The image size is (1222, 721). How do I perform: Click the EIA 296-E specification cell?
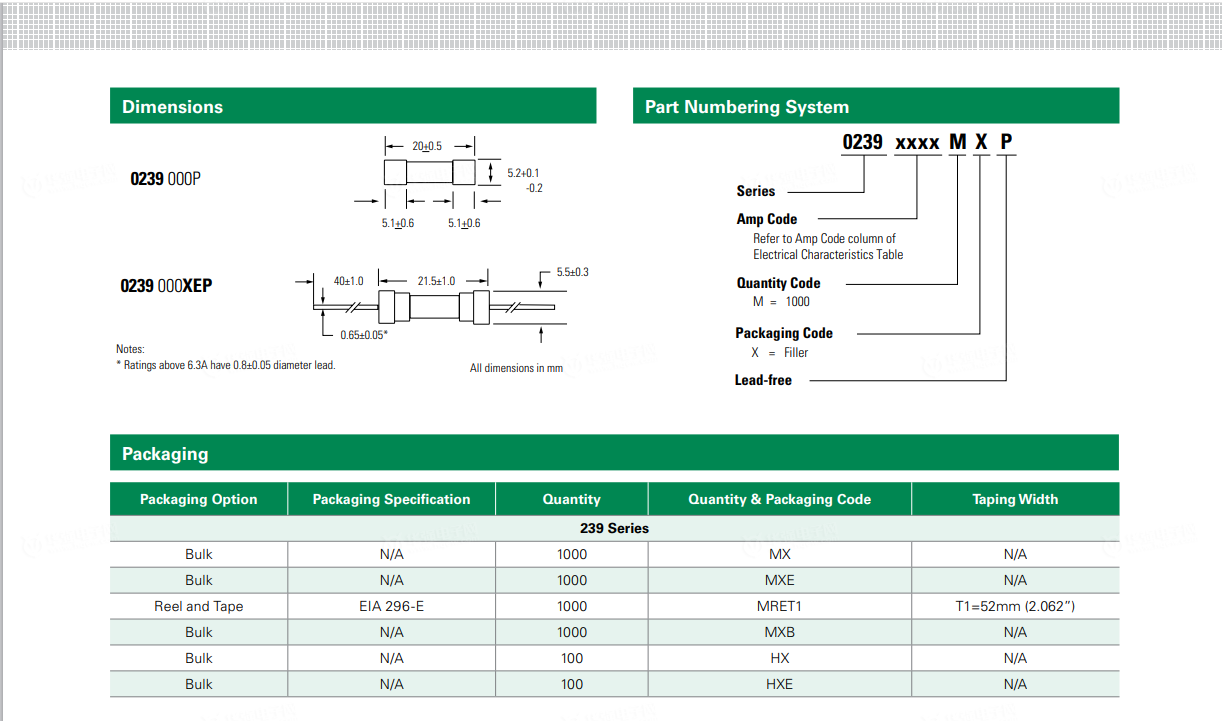[x=391, y=606]
